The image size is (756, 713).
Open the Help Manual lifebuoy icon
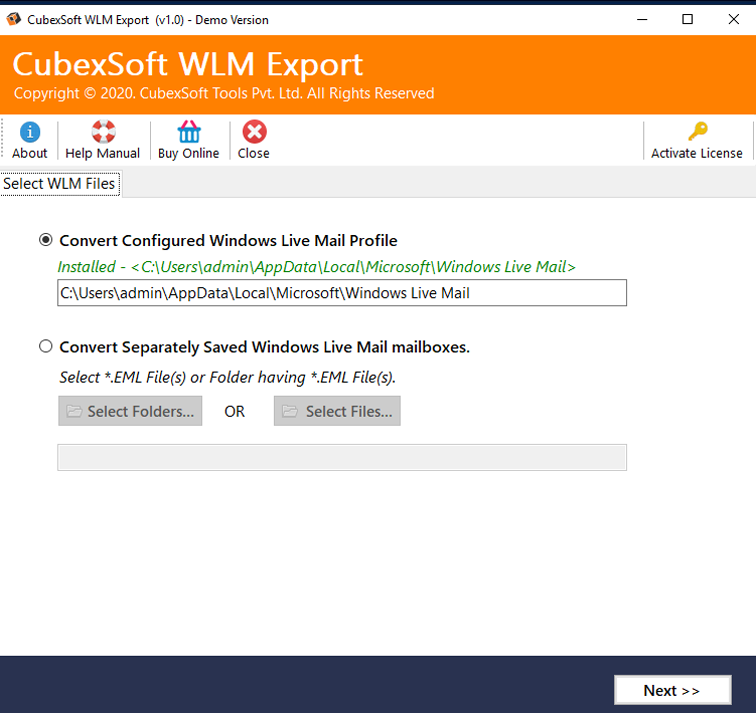tap(103, 132)
